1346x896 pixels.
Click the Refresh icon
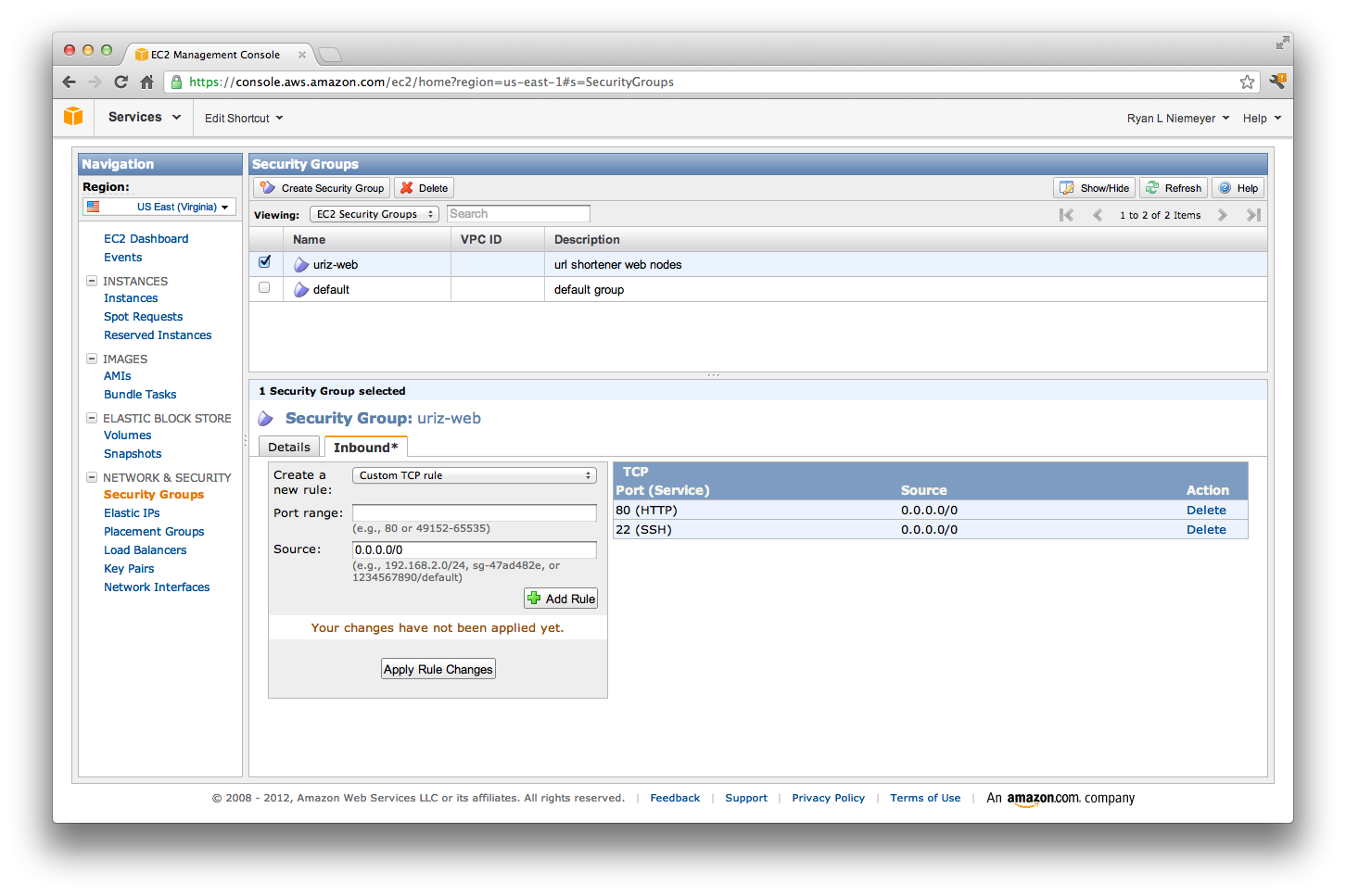[1155, 187]
